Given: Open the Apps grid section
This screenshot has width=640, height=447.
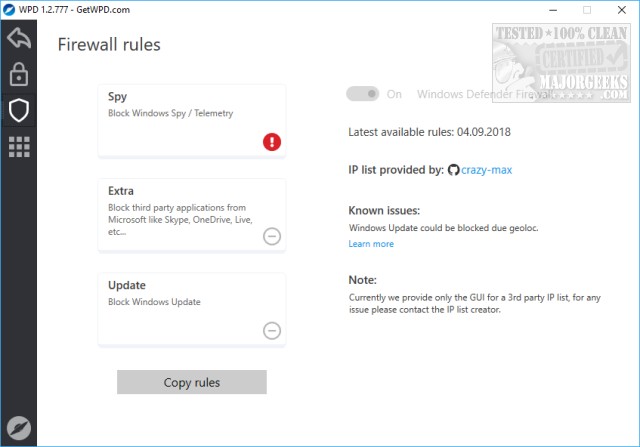Looking at the screenshot, I should point(18,147).
